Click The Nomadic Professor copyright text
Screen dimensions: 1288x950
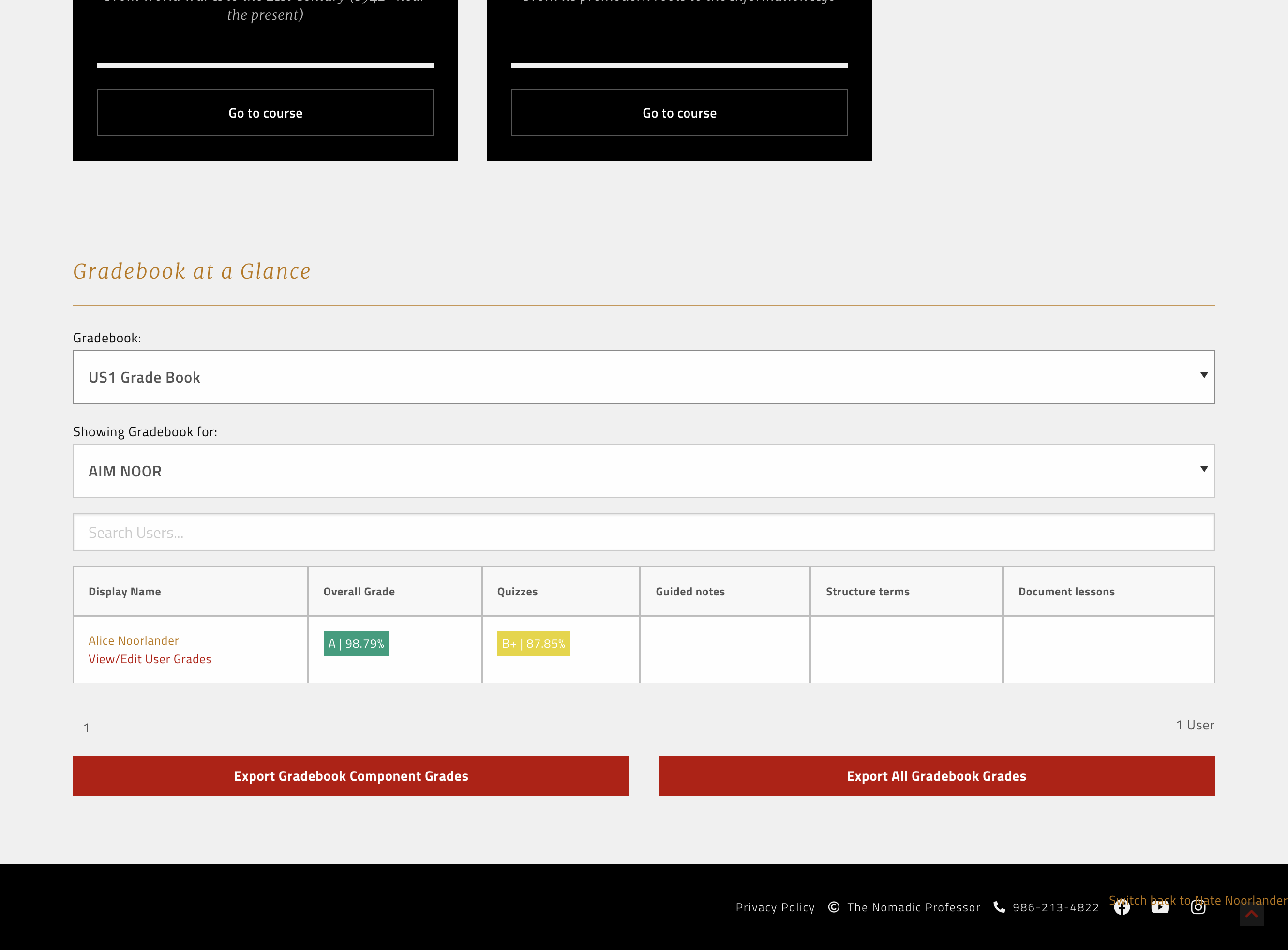click(914, 907)
